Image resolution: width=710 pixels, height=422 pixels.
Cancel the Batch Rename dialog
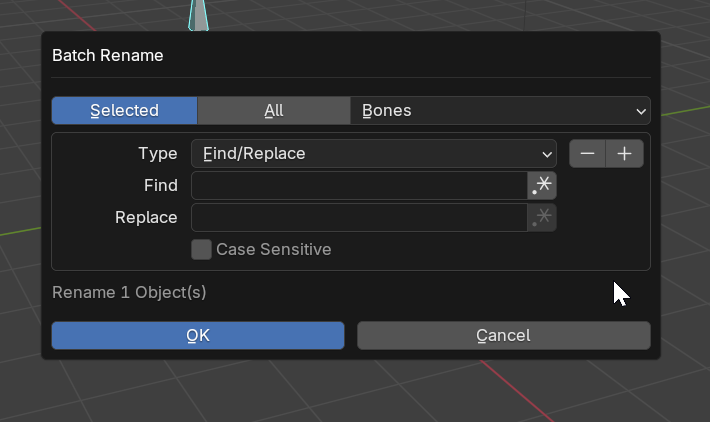[x=504, y=336]
